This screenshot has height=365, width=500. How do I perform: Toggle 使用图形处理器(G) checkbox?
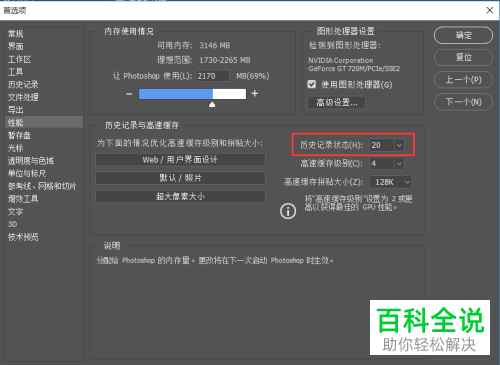coord(312,84)
